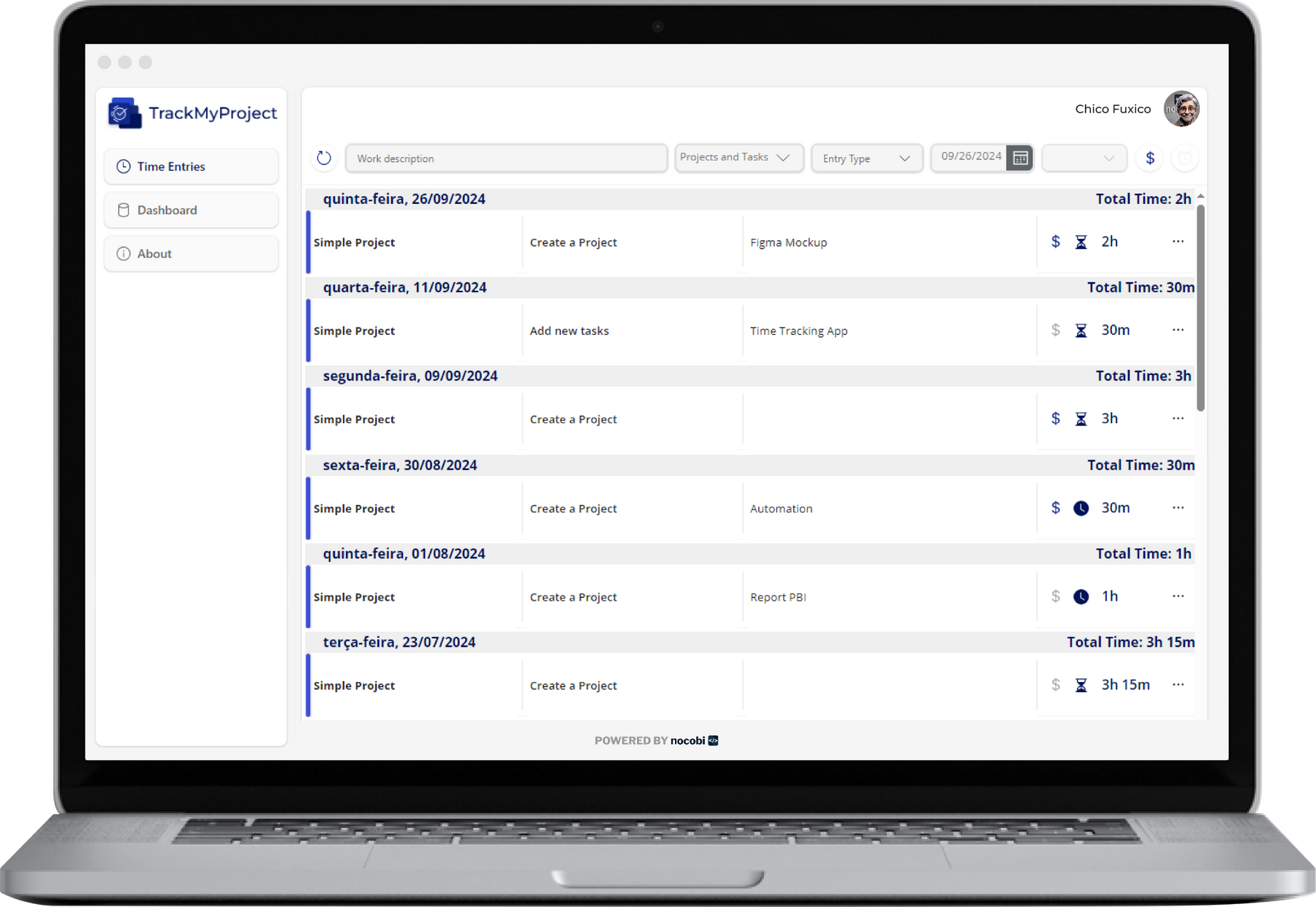Expand the empty dropdown next to date

[x=1084, y=159]
